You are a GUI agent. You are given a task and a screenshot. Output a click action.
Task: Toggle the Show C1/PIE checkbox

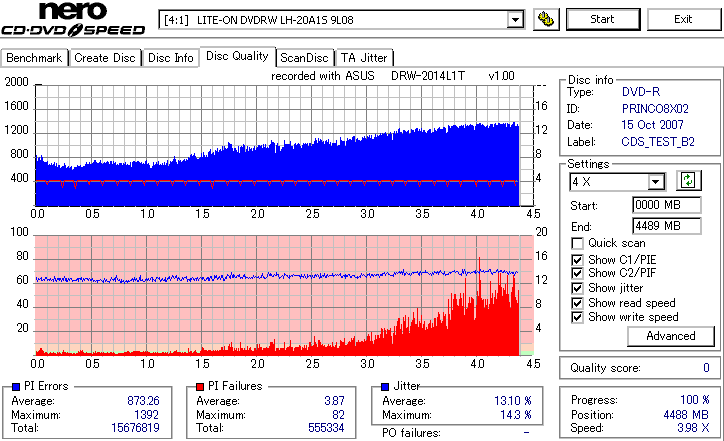click(x=577, y=260)
